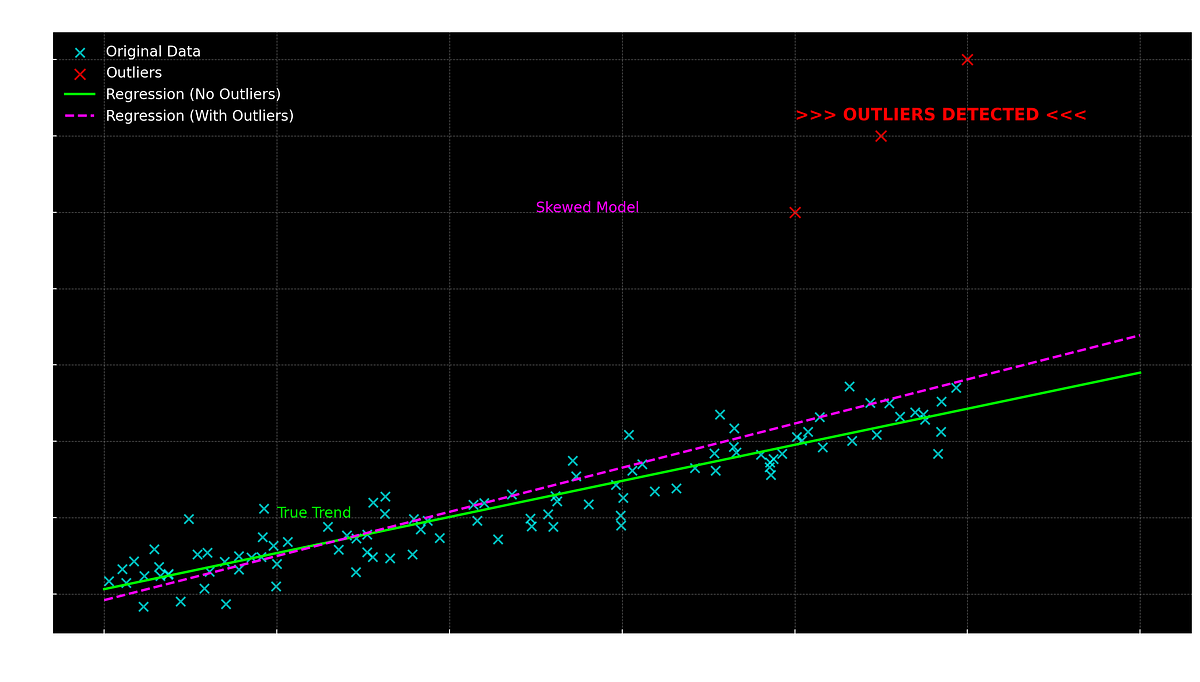Screen dimensions: 1200x682
Task: Click the leftmost cyan data point
Action: (110, 580)
